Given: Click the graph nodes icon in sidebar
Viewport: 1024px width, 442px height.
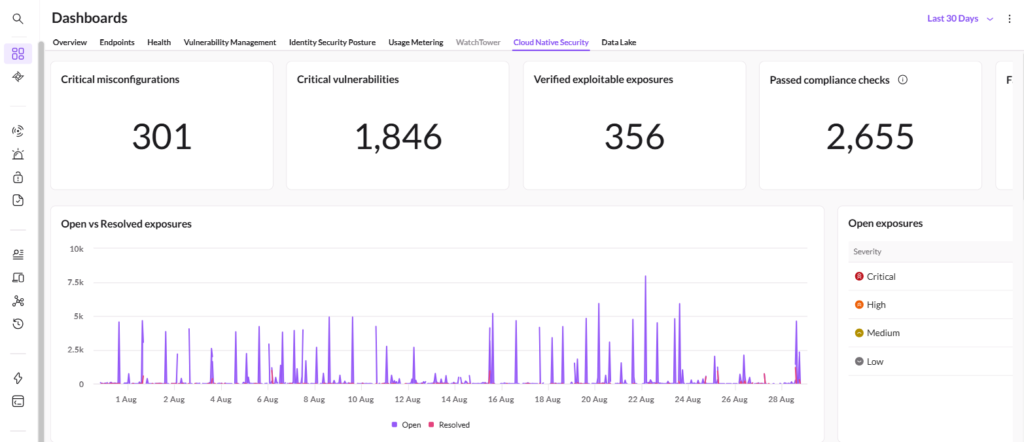Looking at the screenshot, I should [x=18, y=301].
